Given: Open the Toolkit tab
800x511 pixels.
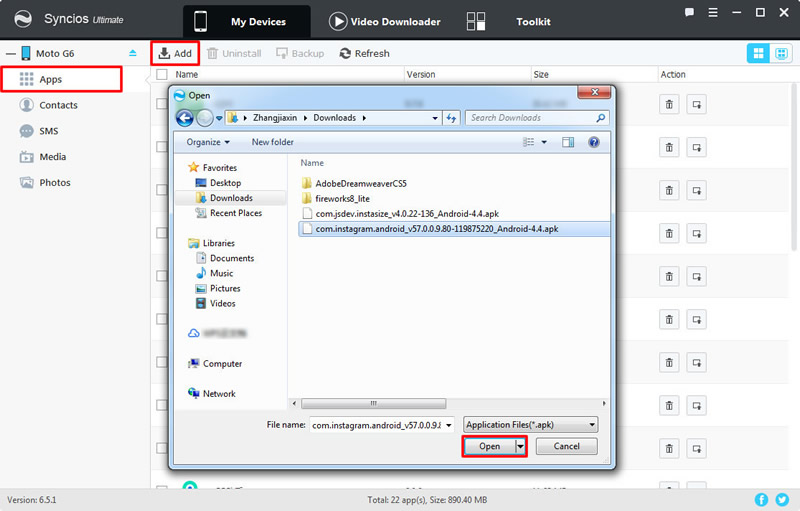Looking at the screenshot, I should [x=508, y=21].
